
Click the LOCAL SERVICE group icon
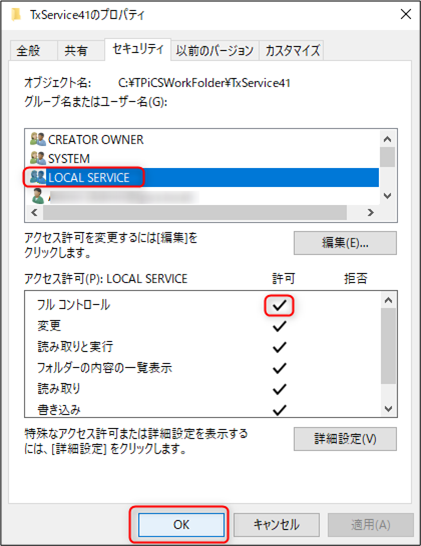tap(38, 177)
